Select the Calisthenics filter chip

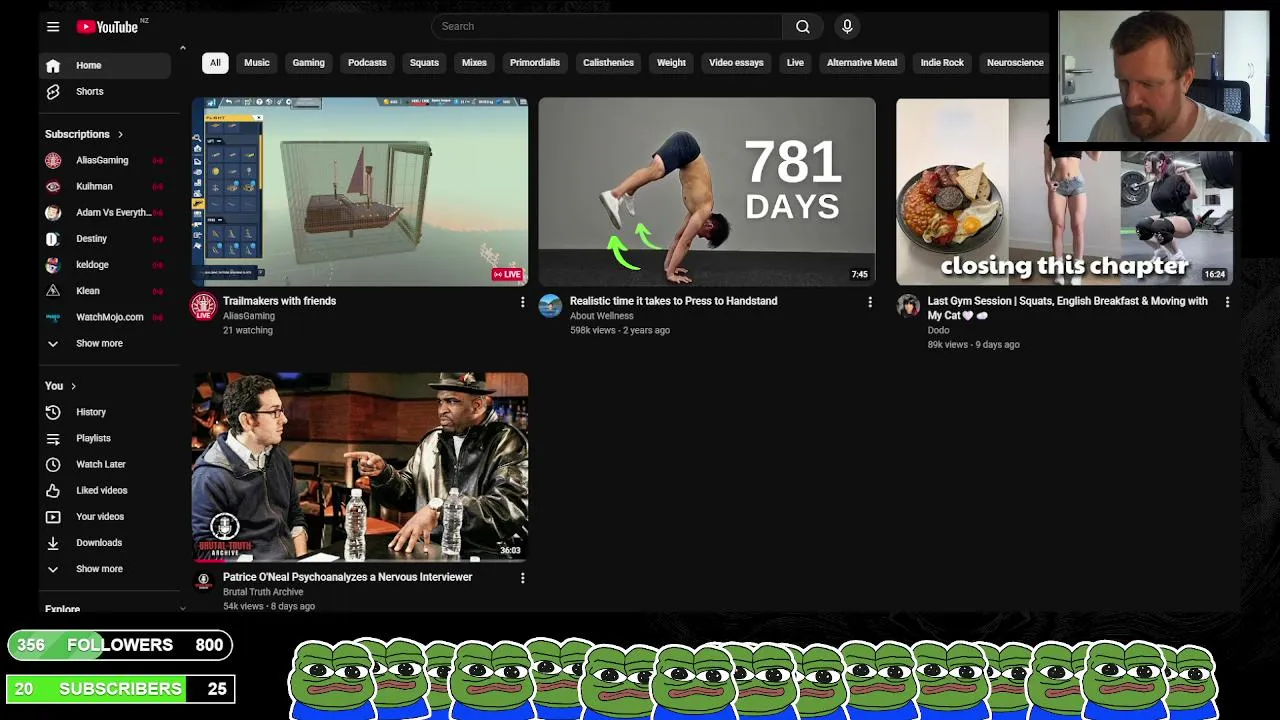coord(608,62)
